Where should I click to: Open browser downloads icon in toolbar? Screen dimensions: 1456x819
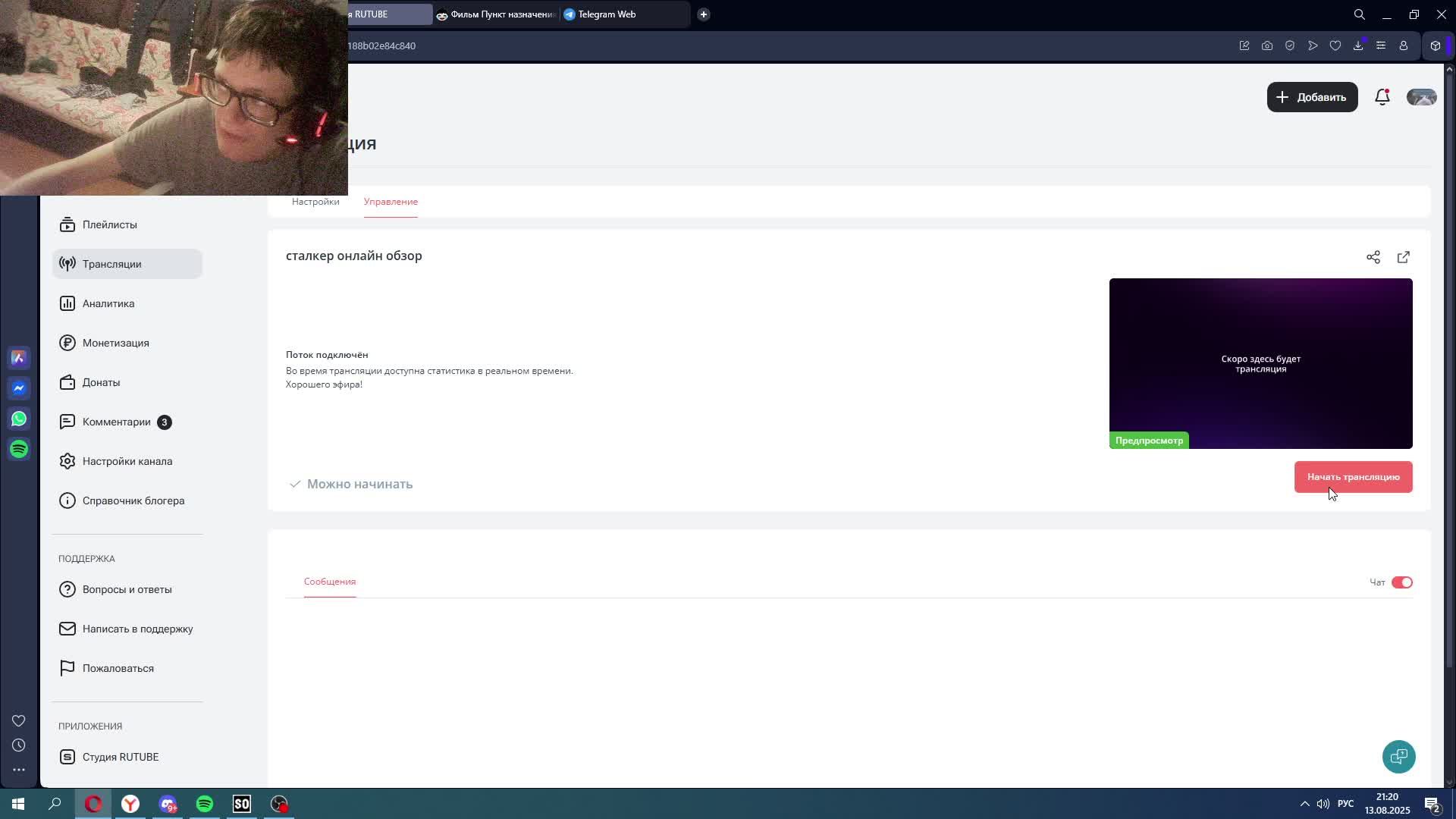pyautogui.click(x=1358, y=45)
